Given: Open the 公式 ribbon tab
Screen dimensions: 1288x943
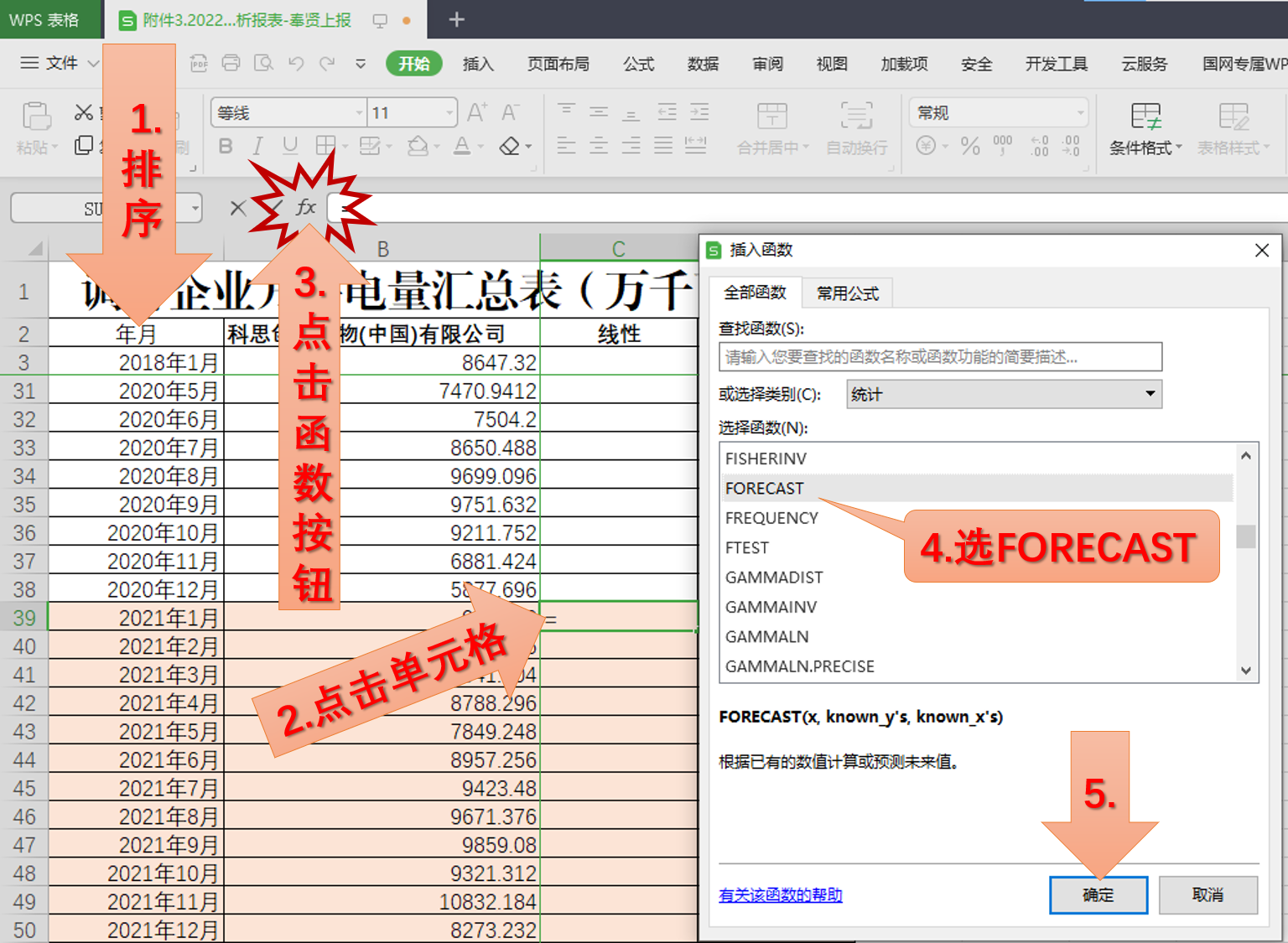Looking at the screenshot, I should (x=638, y=64).
